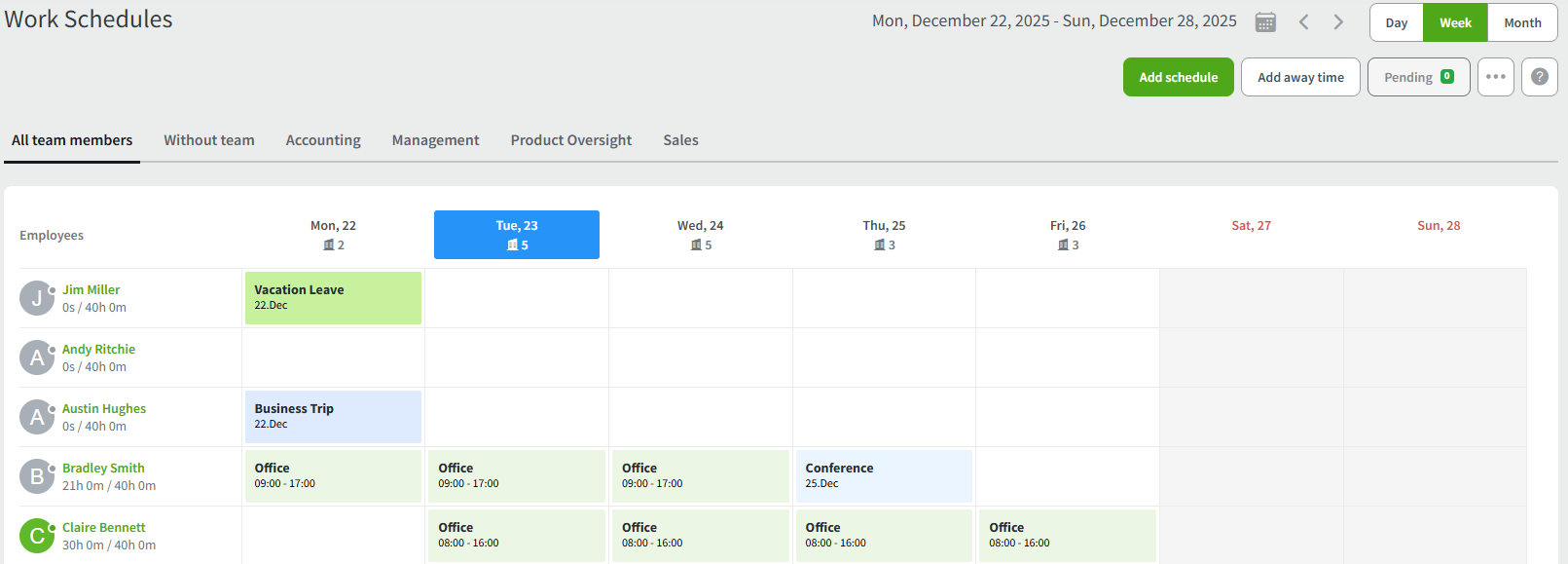
Task: Click the Add away time button
Action: pyautogui.click(x=1300, y=77)
